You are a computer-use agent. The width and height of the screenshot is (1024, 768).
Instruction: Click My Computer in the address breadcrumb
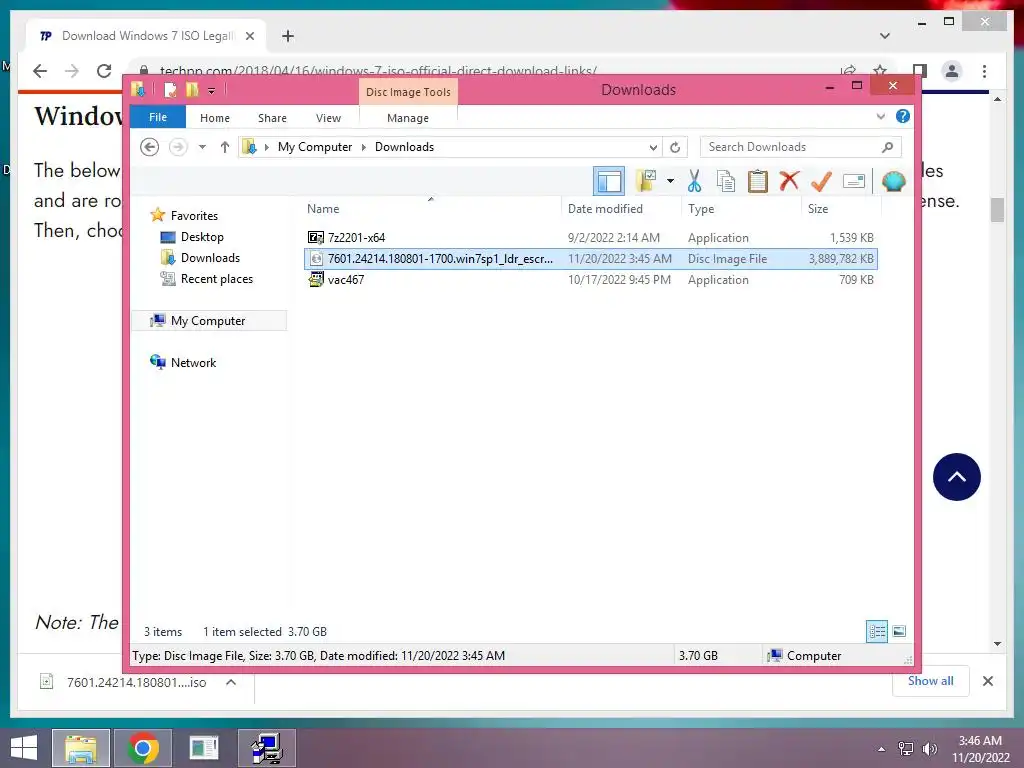(315, 147)
